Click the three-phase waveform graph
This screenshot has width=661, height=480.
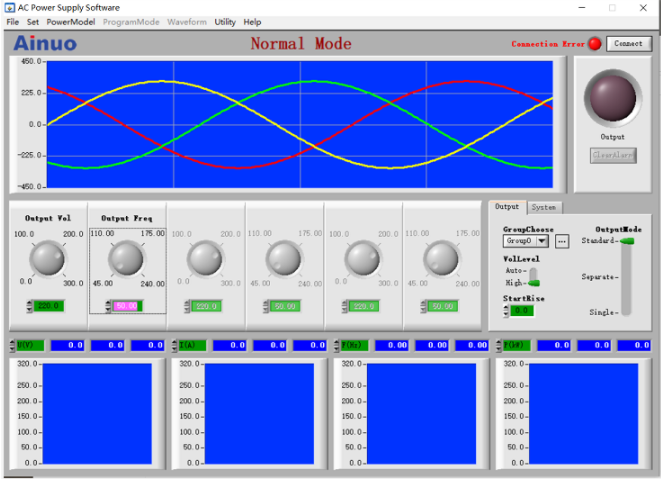coord(300,124)
